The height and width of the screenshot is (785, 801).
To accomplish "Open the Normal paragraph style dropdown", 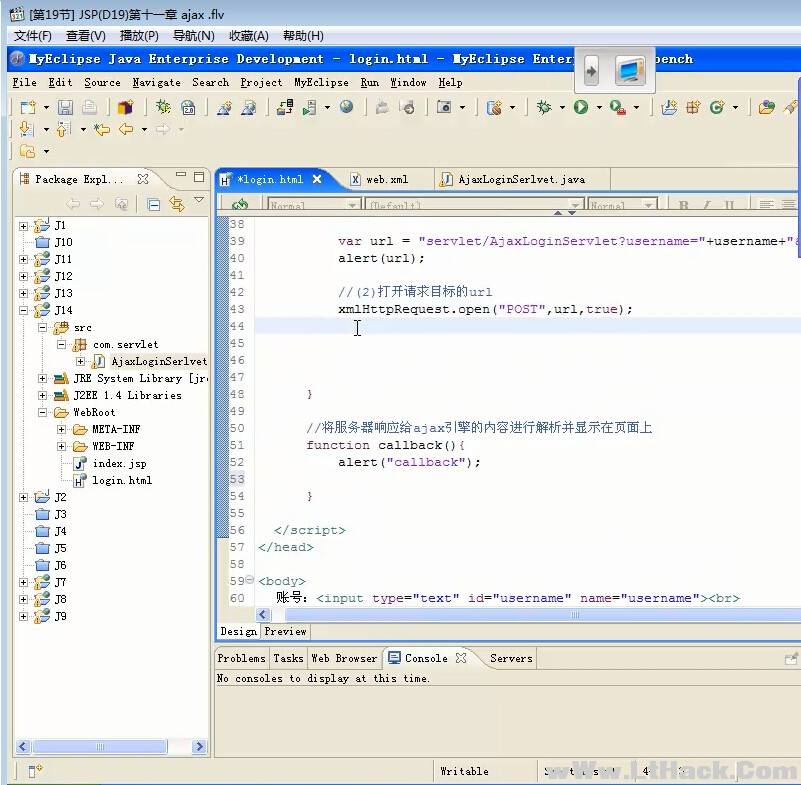I will (x=351, y=206).
